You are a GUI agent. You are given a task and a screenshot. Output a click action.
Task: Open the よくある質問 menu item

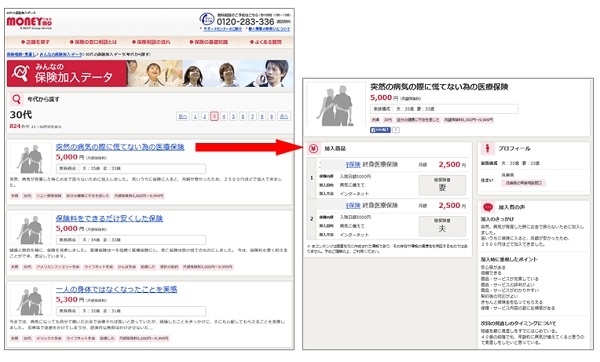pyautogui.click(x=266, y=42)
